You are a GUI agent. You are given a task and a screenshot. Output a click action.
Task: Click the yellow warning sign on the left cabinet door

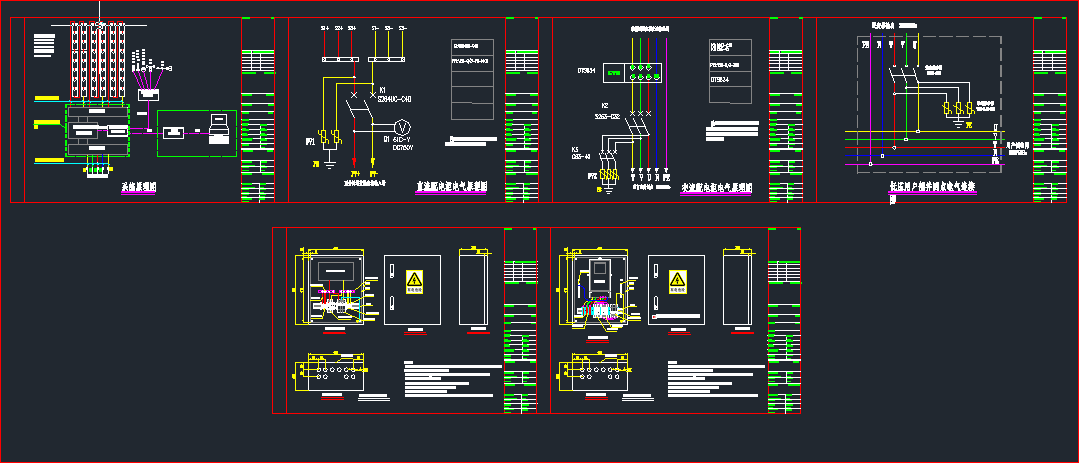414,280
